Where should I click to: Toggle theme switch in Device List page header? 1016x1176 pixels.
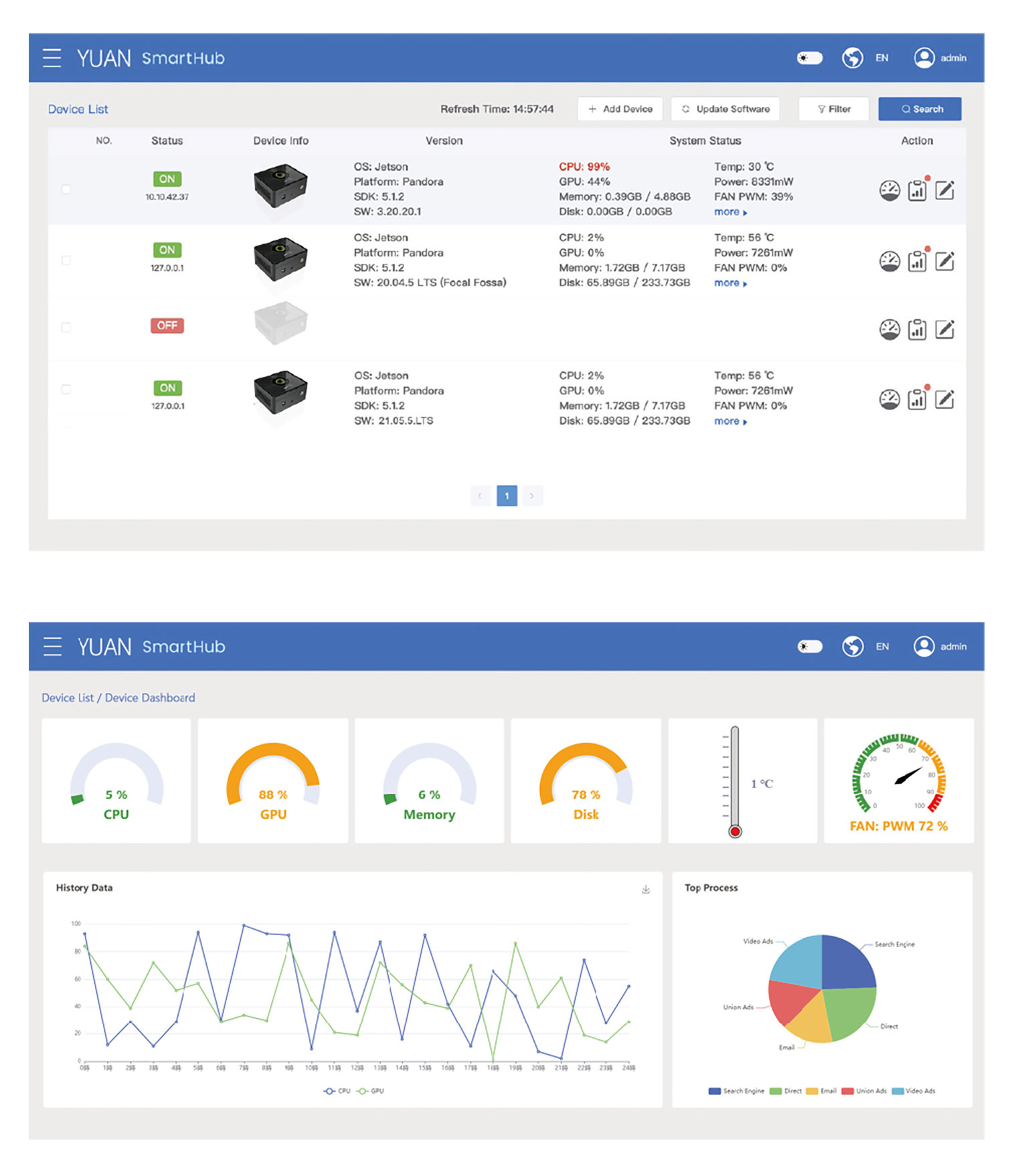[810, 58]
